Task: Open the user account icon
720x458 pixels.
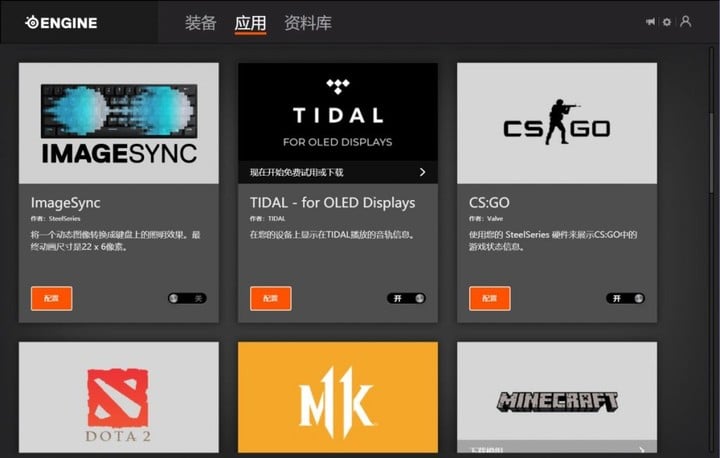Action: [686, 22]
